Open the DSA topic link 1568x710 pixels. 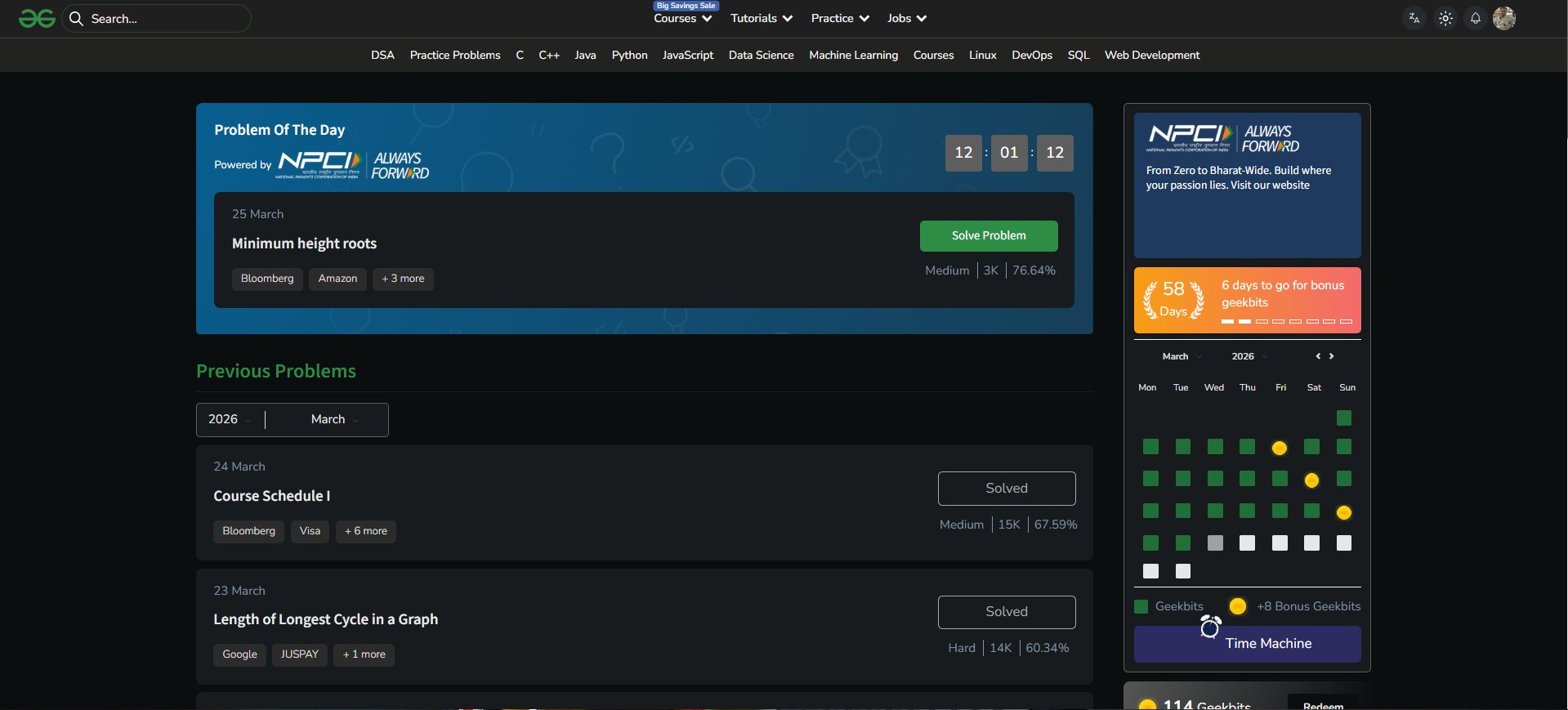(x=382, y=55)
